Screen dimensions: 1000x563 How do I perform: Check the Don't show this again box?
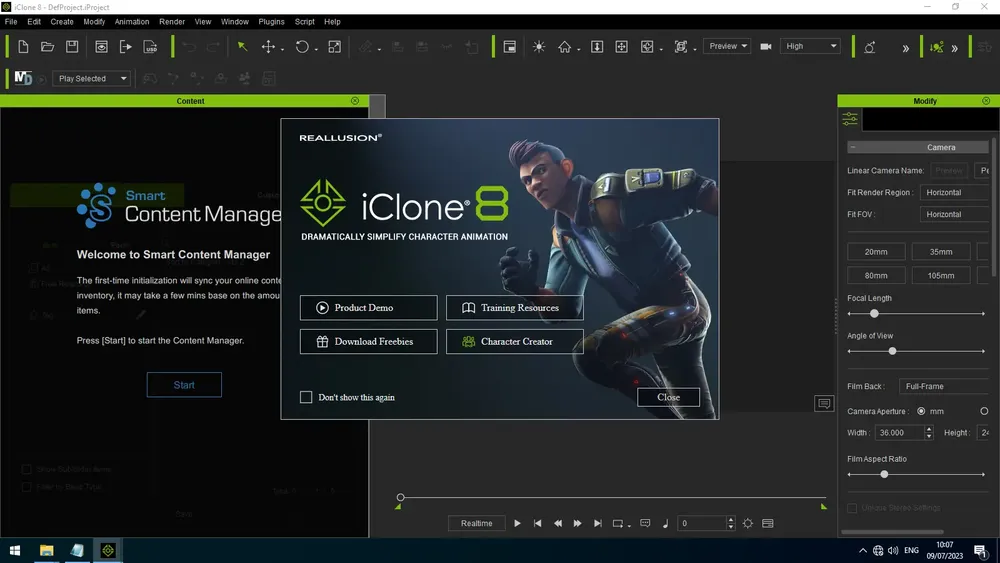(306, 397)
